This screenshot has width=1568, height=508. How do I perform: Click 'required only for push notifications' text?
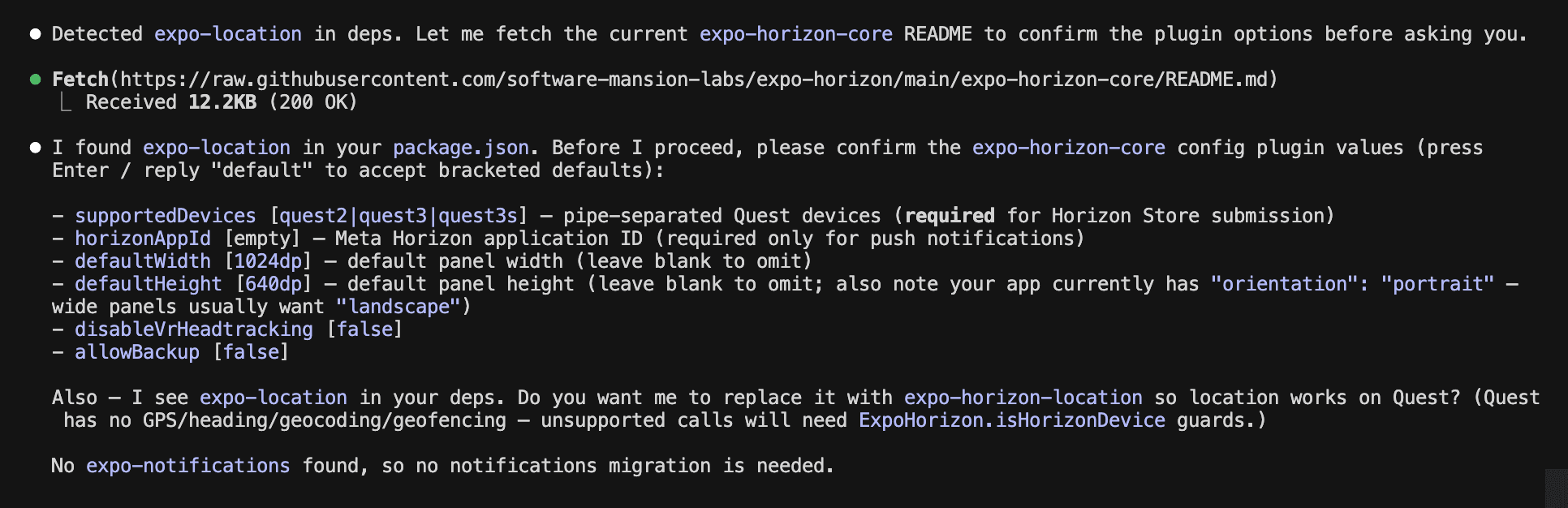870,239
